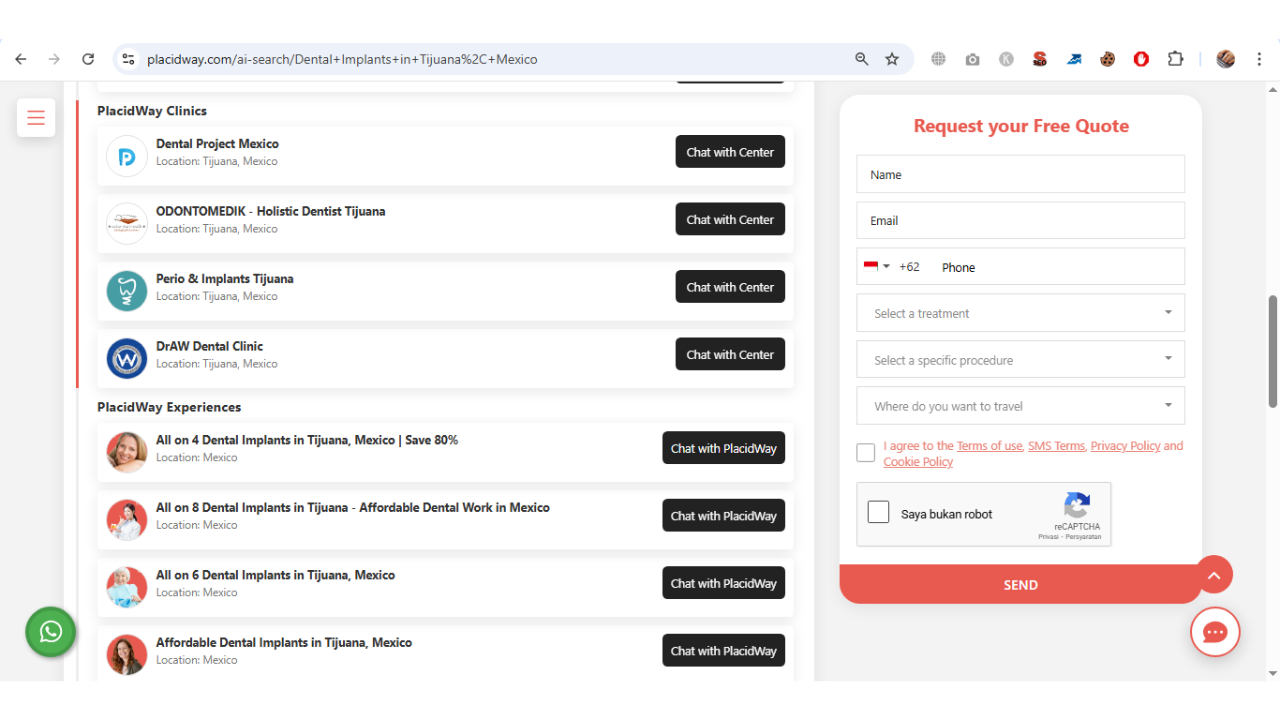Image resolution: width=1280 pixels, height=720 pixels.
Task: Open the Chrome three-dot menu
Action: [1259, 59]
